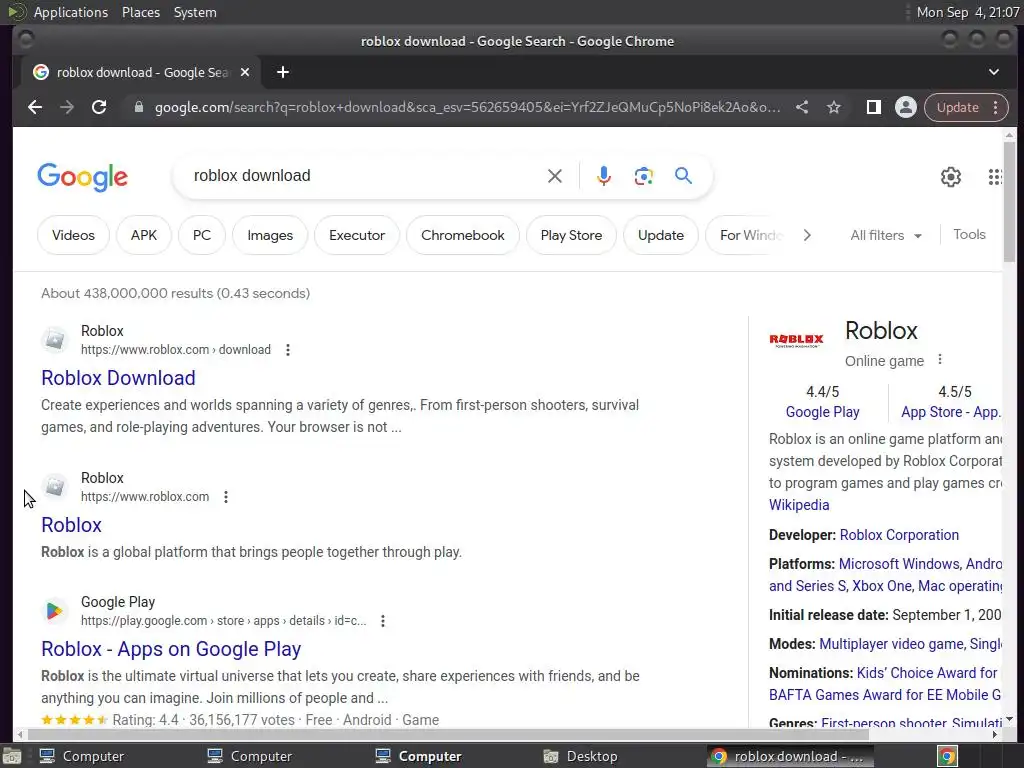This screenshot has width=1024, height=768.
Task: Open more options for Google Play result
Action: pyautogui.click(x=383, y=621)
